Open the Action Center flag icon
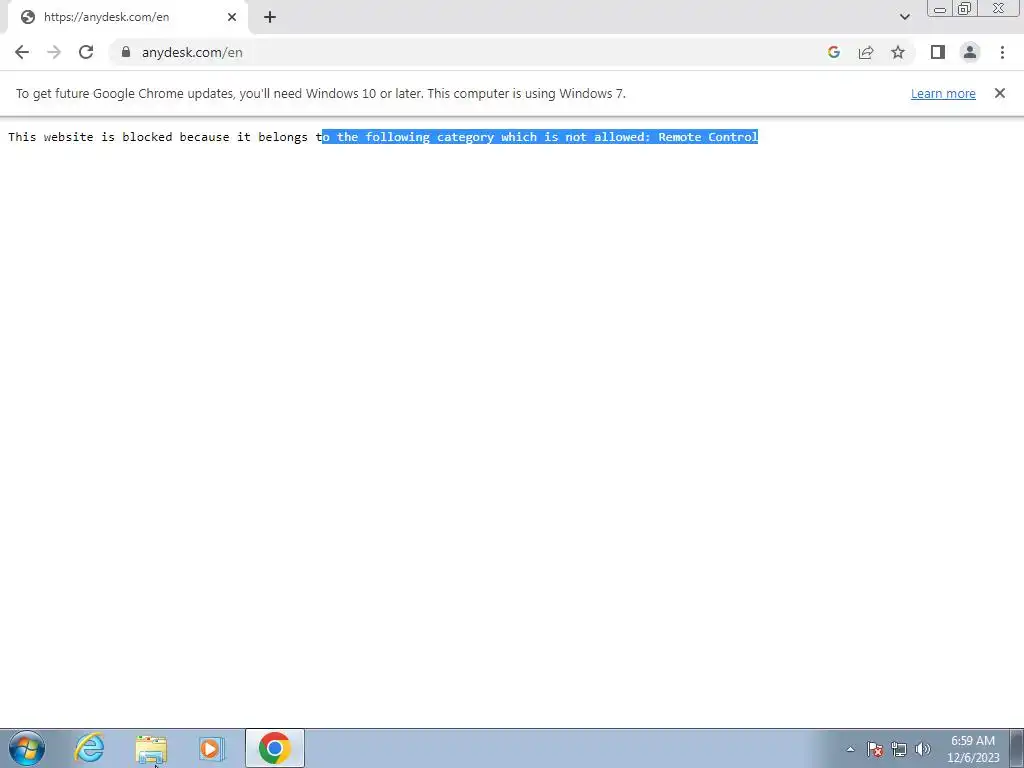 click(x=875, y=749)
